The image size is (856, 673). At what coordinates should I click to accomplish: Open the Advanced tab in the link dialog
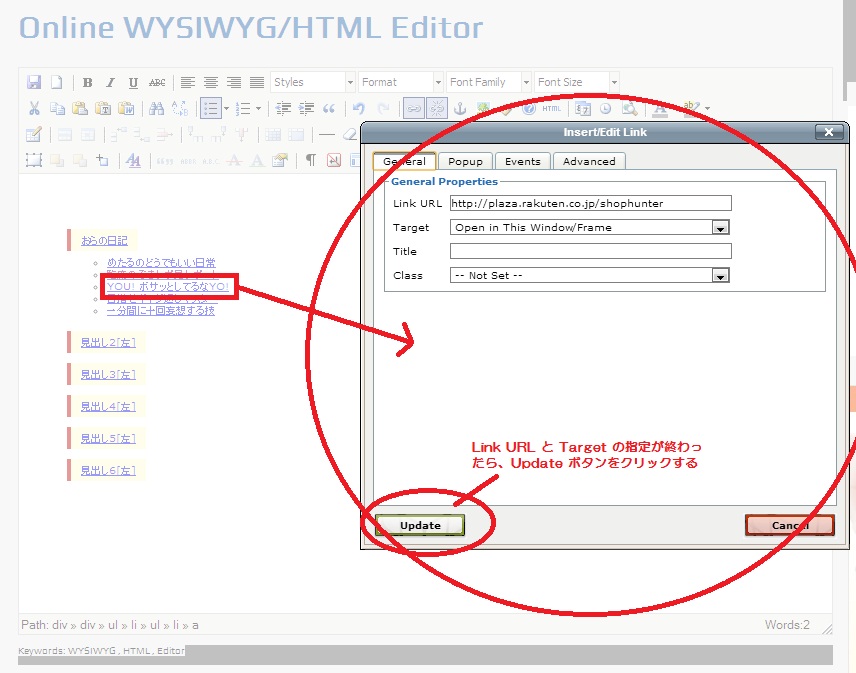point(589,161)
